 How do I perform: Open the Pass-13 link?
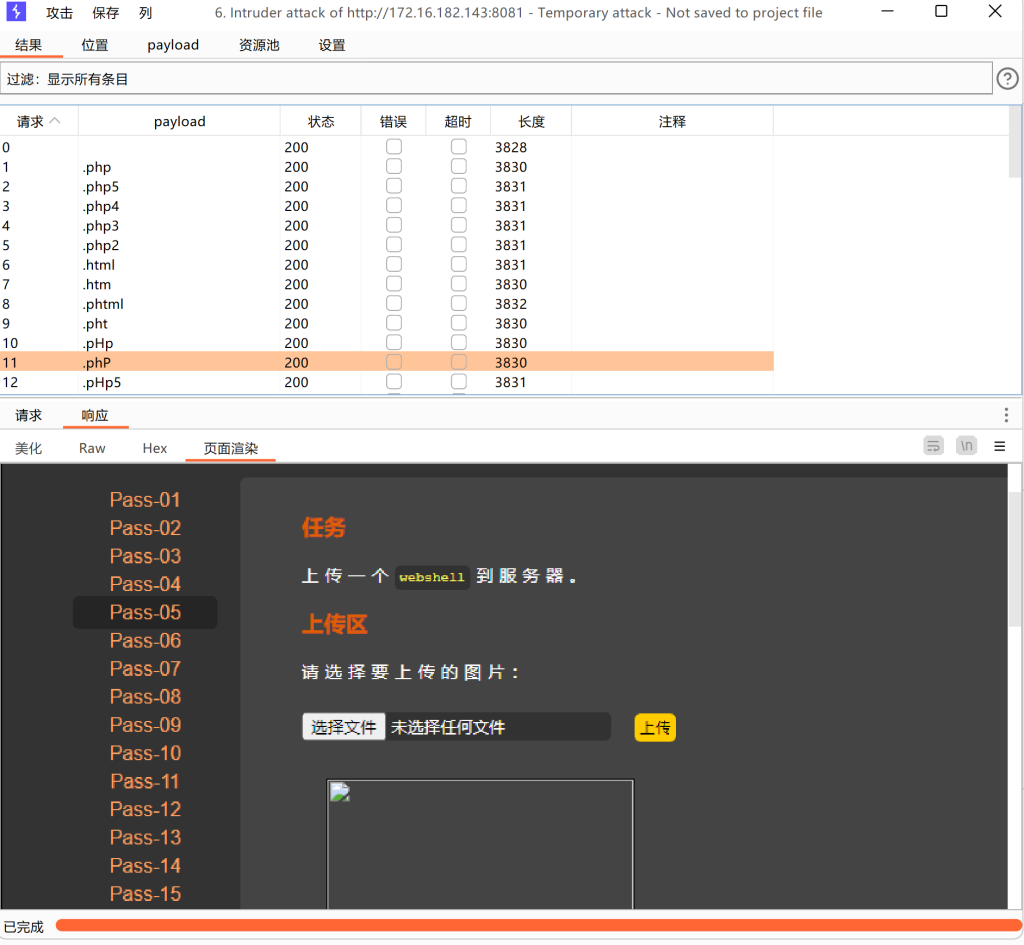coord(145,837)
